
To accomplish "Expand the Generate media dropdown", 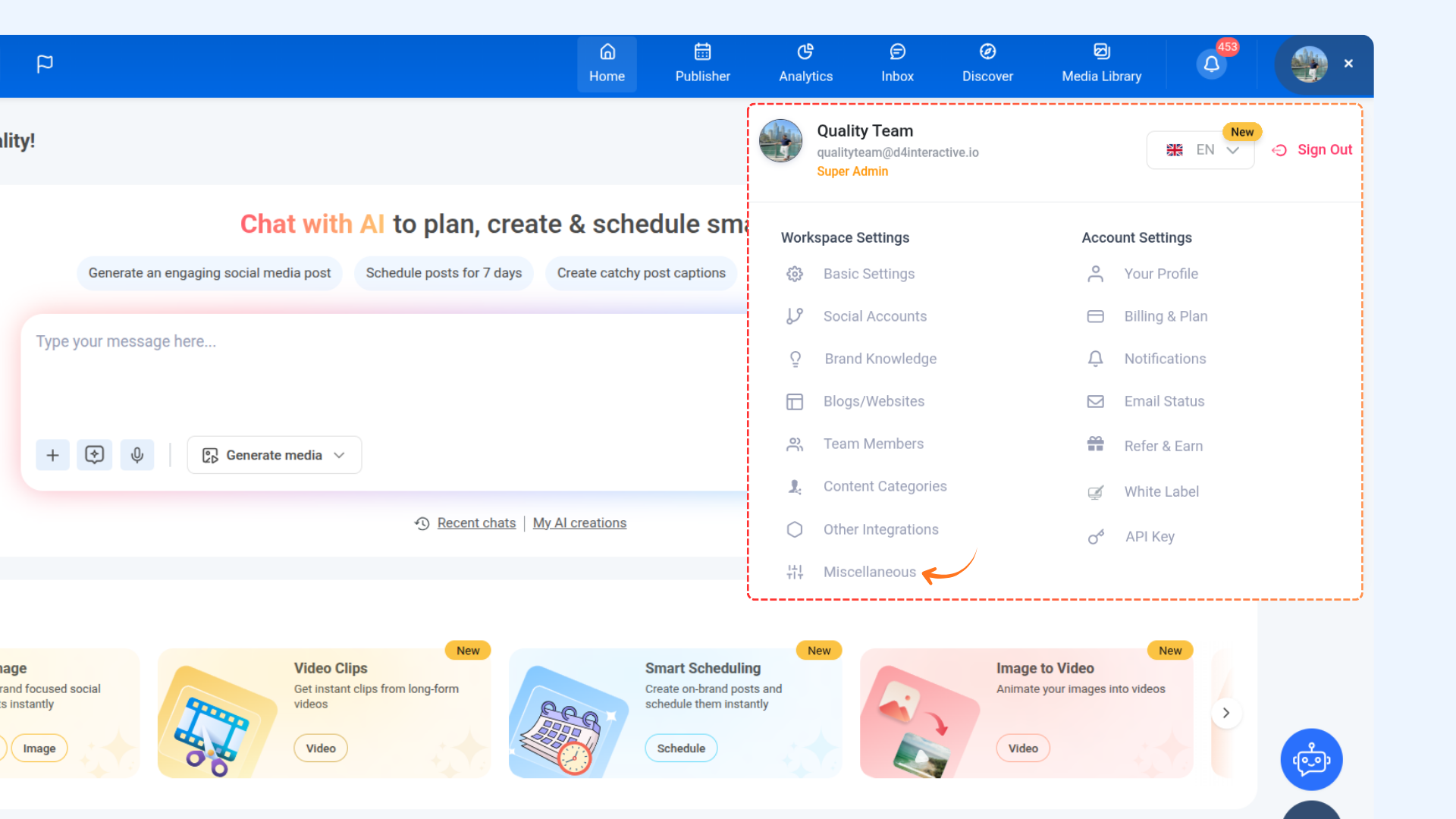I will click(x=275, y=455).
